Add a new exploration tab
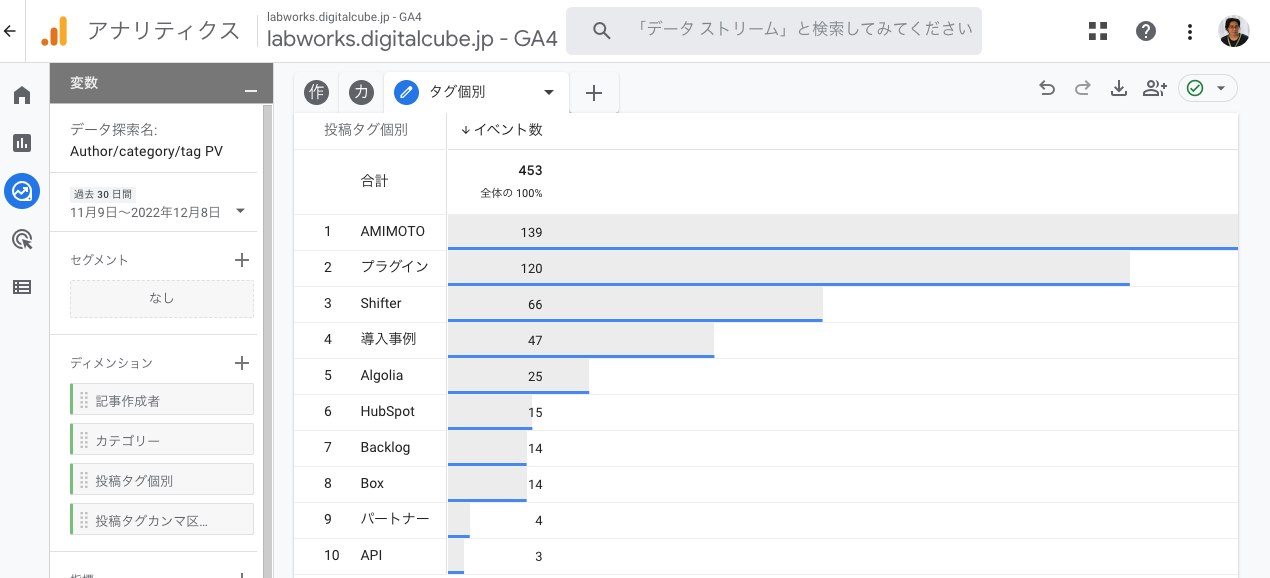This screenshot has height=578, width=1270. pyautogui.click(x=594, y=93)
